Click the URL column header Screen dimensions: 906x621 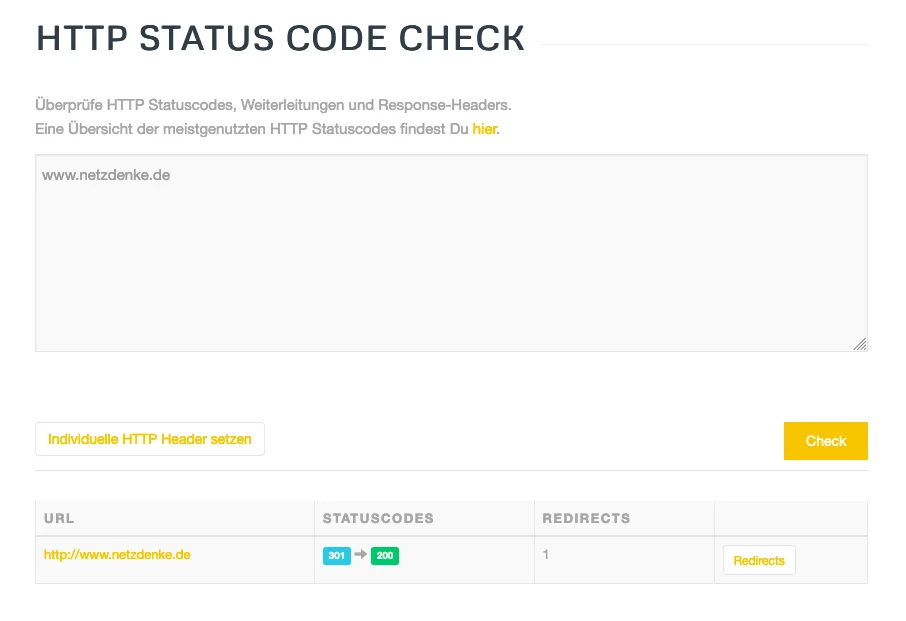tap(59, 518)
